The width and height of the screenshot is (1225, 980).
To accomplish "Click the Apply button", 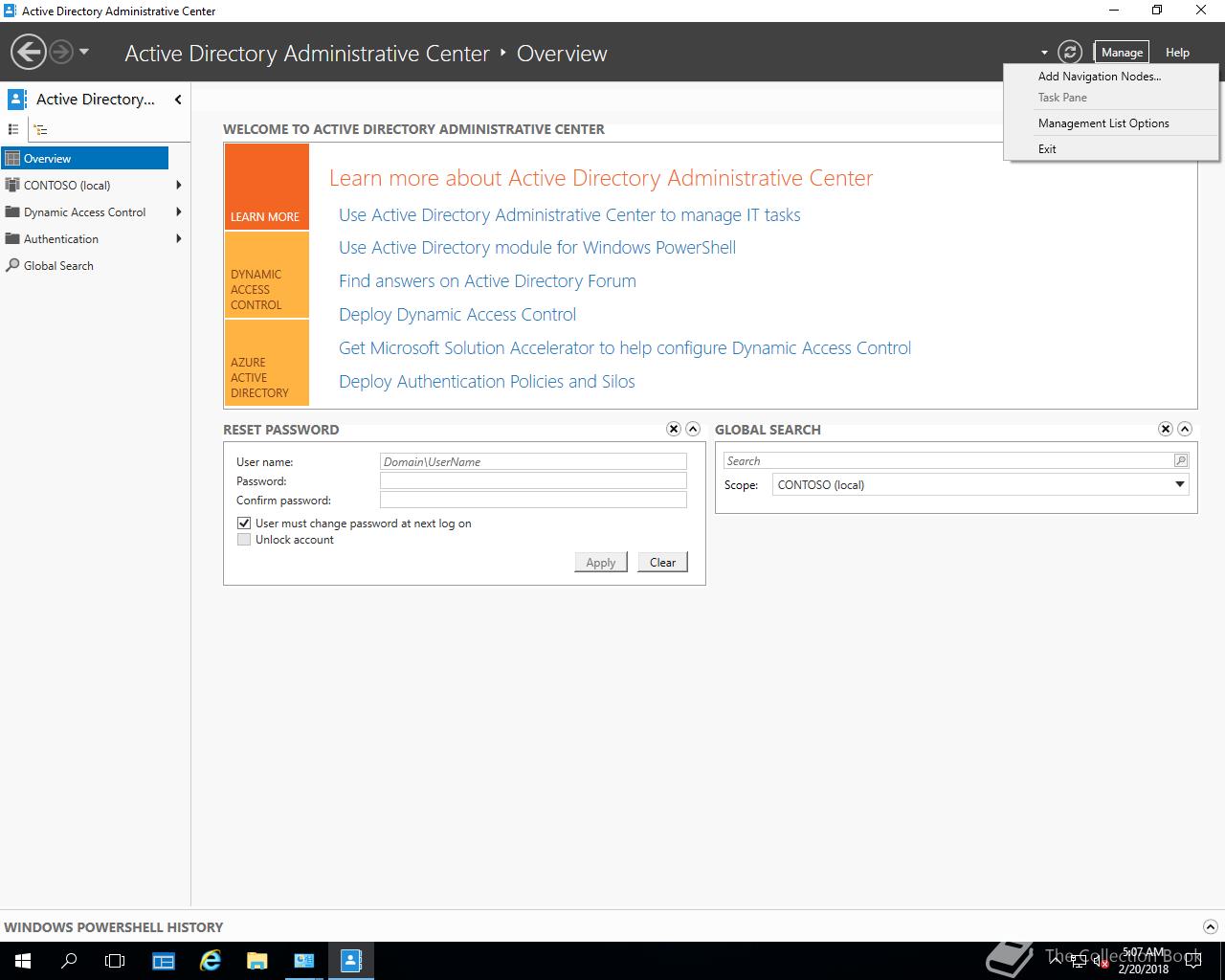I will coord(601,563).
